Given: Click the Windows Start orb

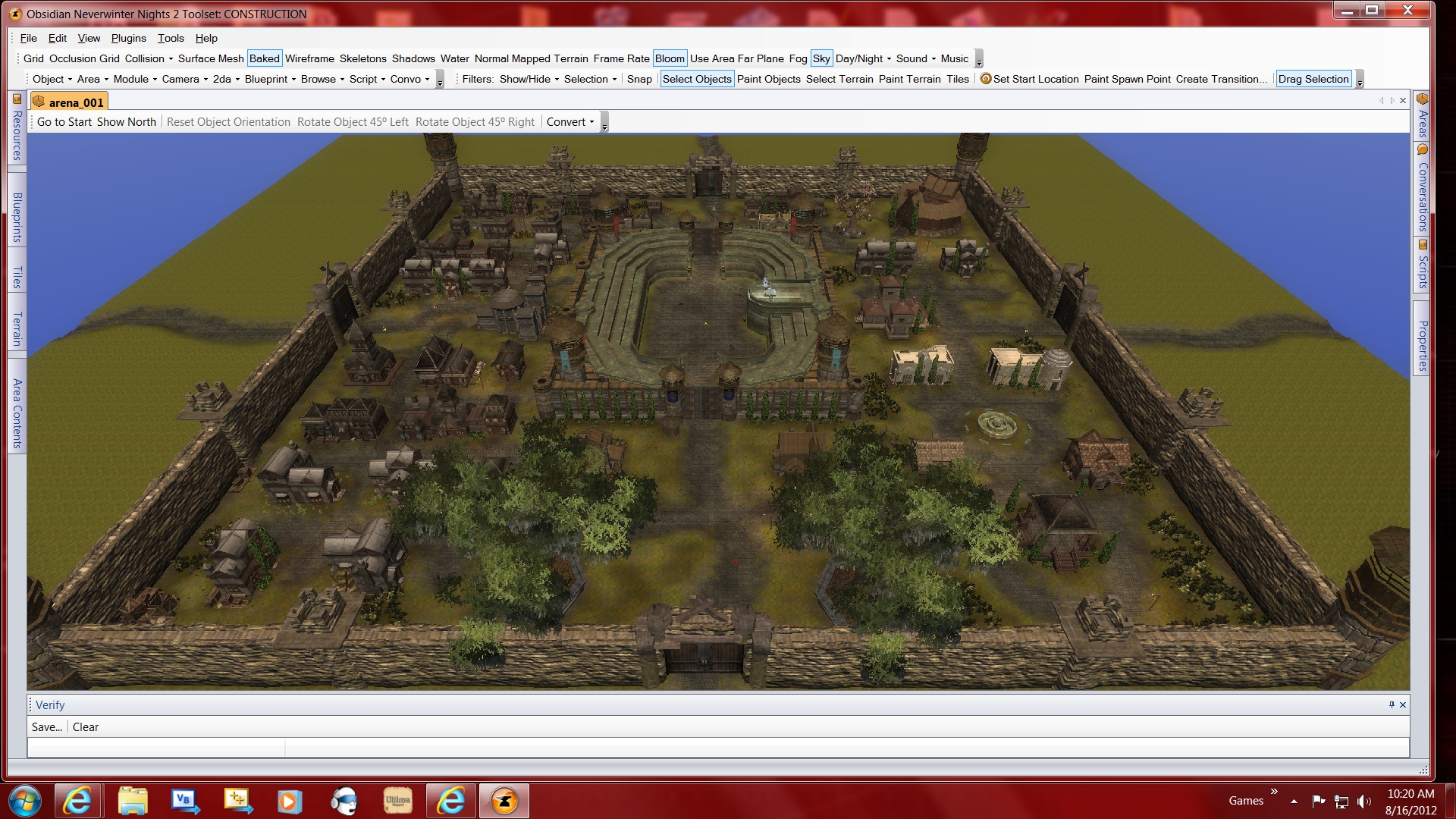Looking at the screenshot, I should tap(24, 801).
